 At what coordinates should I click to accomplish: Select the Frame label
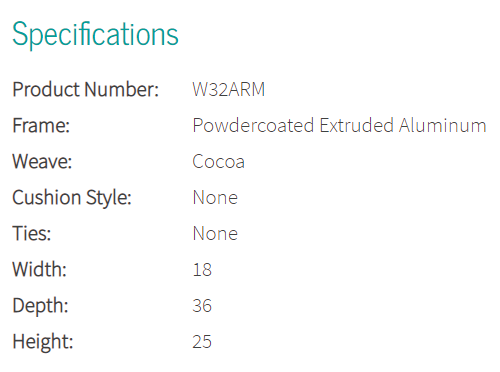(41, 126)
